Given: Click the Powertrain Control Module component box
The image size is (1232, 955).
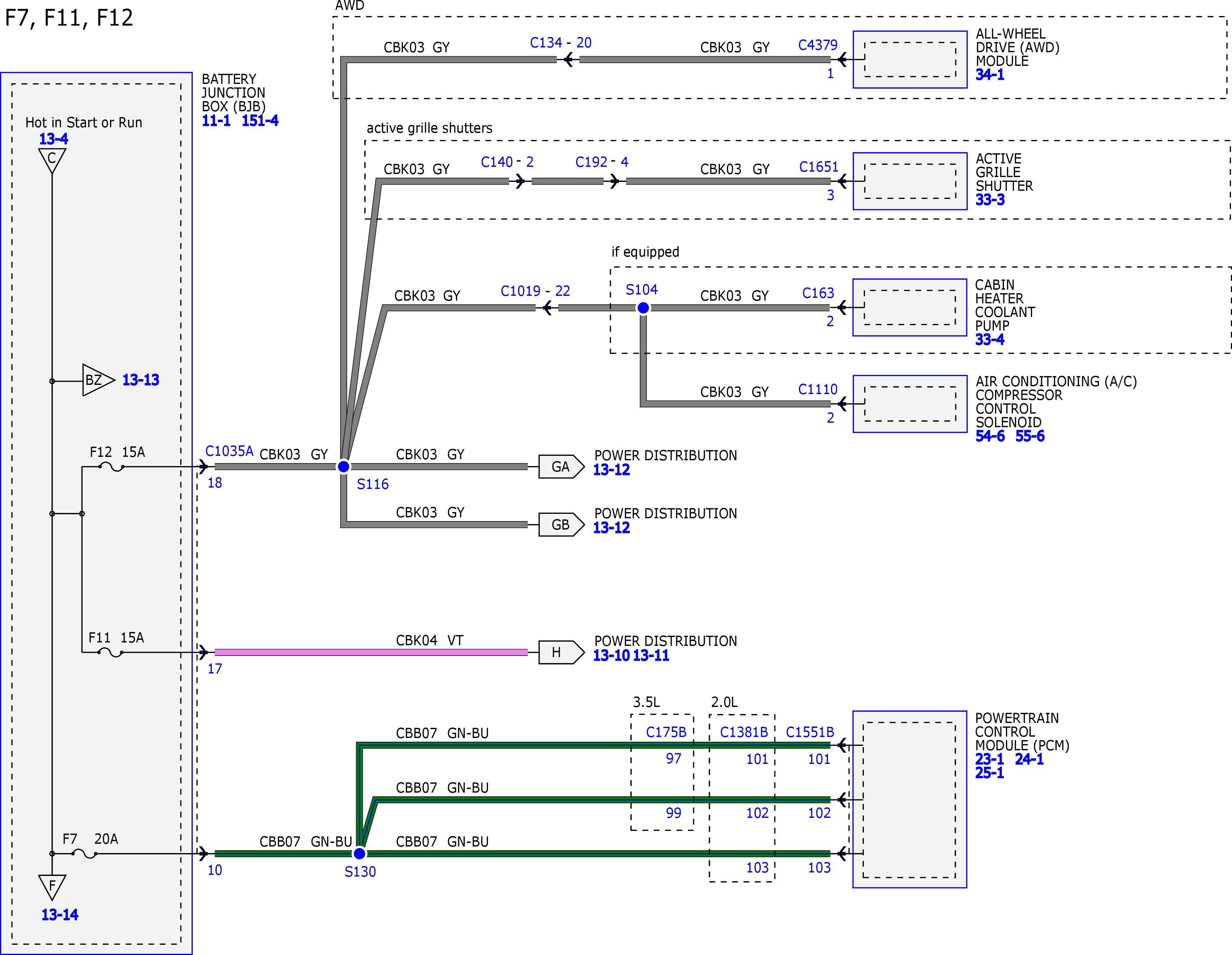Looking at the screenshot, I should pos(910,799).
